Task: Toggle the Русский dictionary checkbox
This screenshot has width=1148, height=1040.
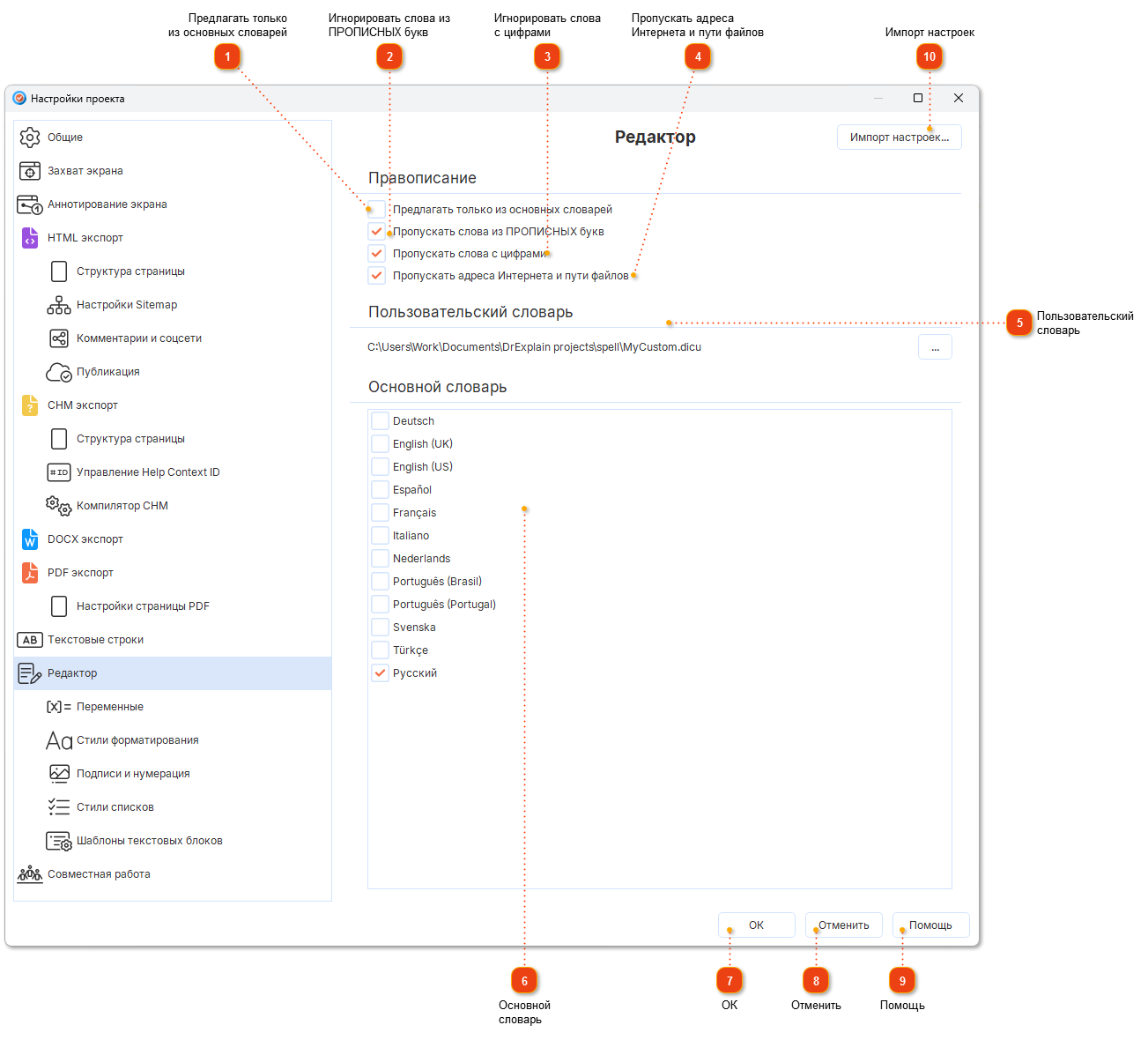Action: [380, 673]
